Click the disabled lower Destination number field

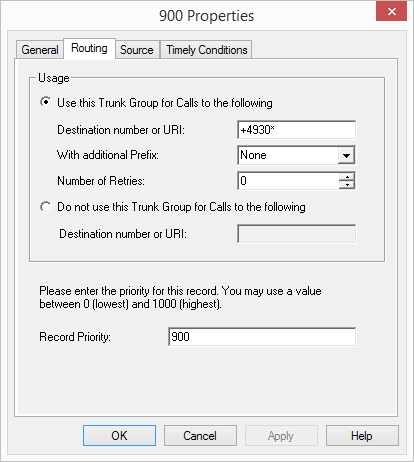click(x=296, y=234)
